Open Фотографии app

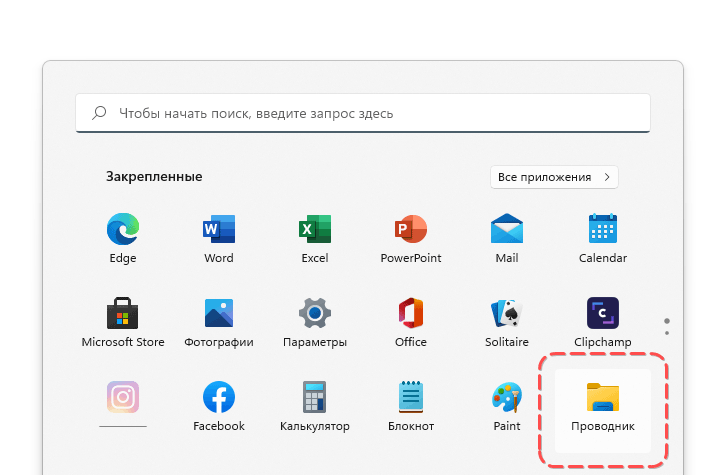(219, 322)
